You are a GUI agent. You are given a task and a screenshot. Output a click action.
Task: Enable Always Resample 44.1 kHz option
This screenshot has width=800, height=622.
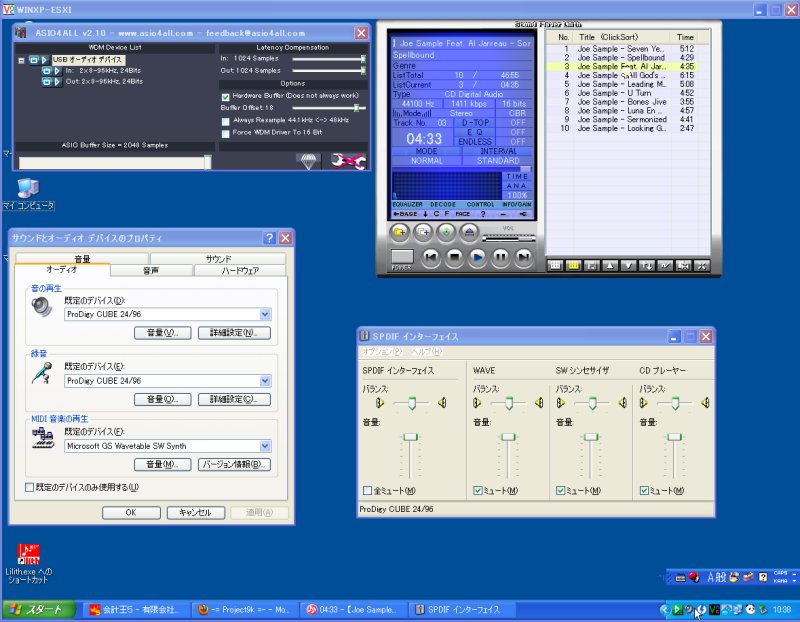click(x=225, y=120)
